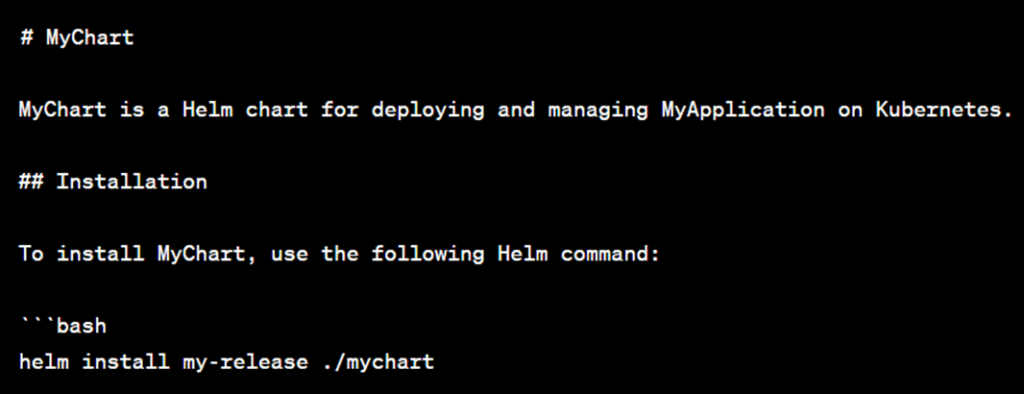Click the word 'Helm' in description line
The width and height of the screenshot is (1024, 394).
coord(207,109)
